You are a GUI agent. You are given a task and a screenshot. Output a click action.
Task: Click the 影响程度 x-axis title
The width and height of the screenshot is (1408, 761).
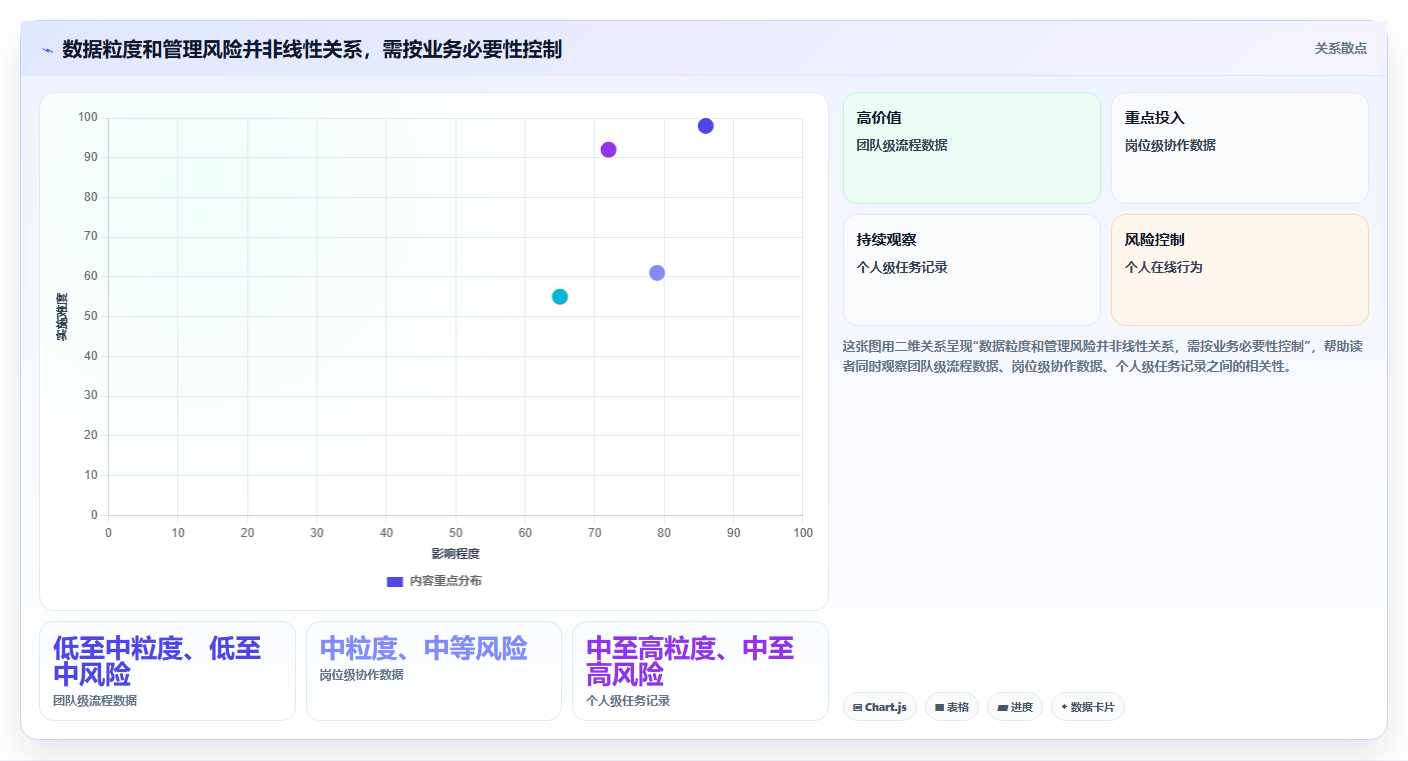(x=456, y=554)
